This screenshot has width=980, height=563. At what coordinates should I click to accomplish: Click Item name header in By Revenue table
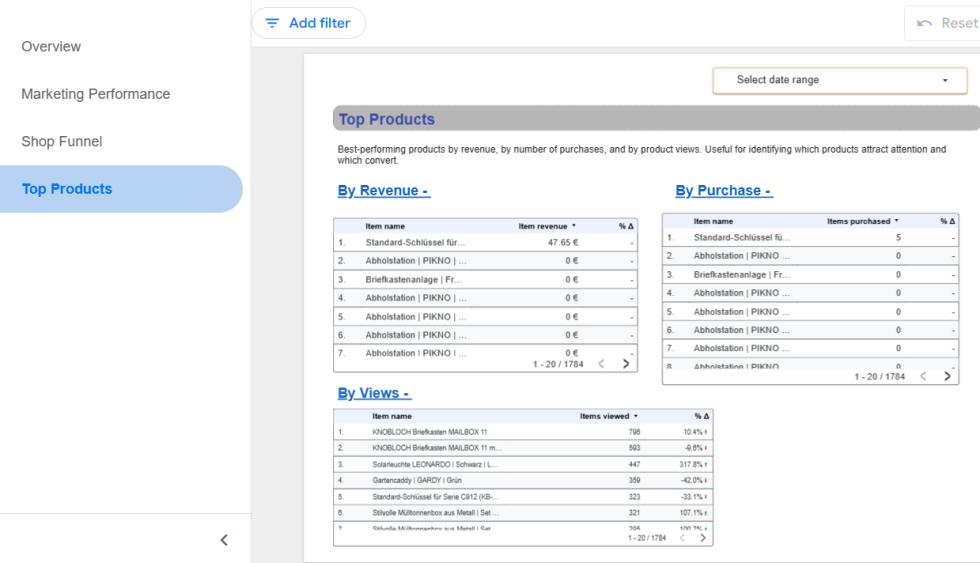tap(385, 226)
